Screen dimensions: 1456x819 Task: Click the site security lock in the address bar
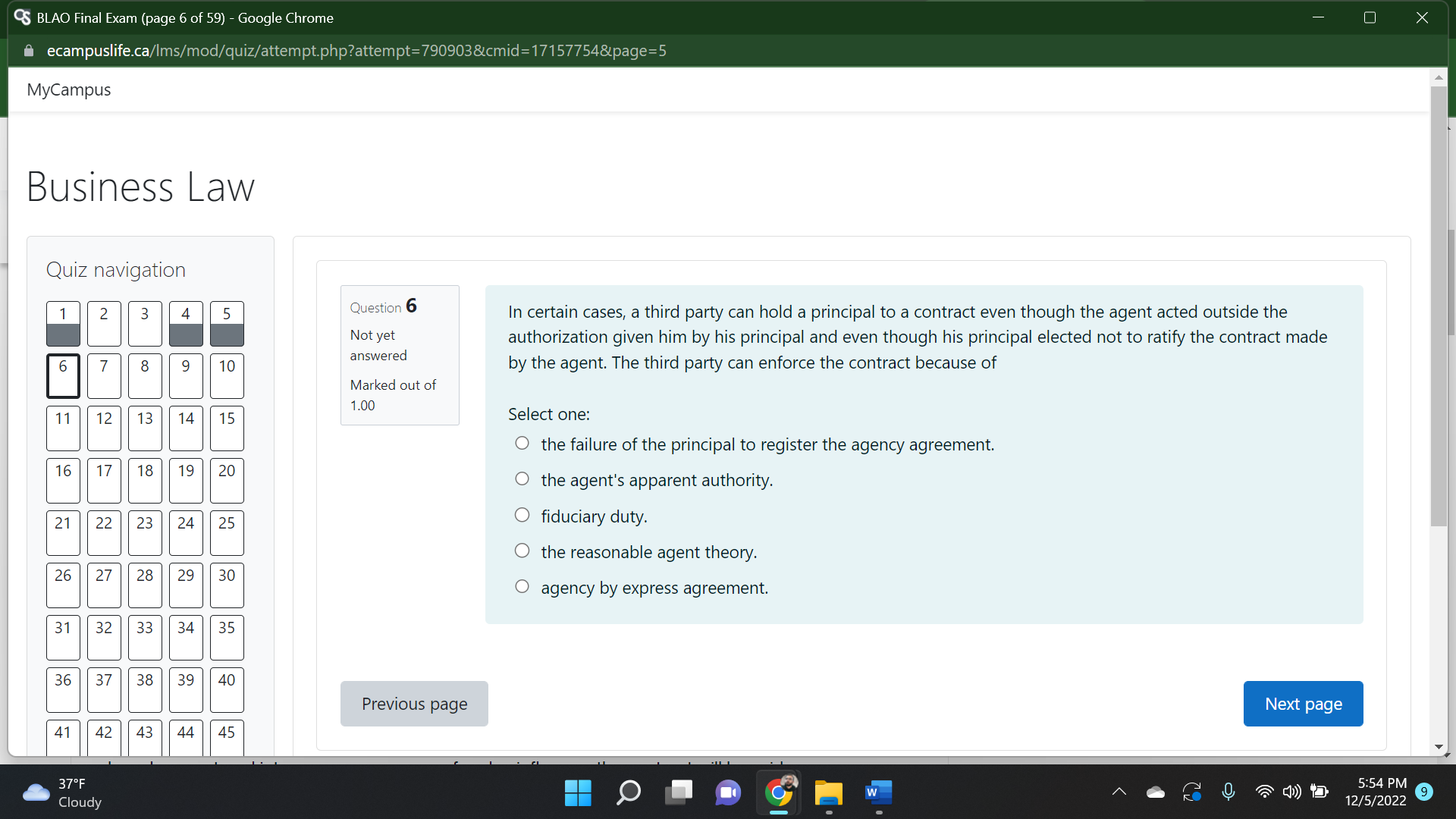[x=28, y=50]
